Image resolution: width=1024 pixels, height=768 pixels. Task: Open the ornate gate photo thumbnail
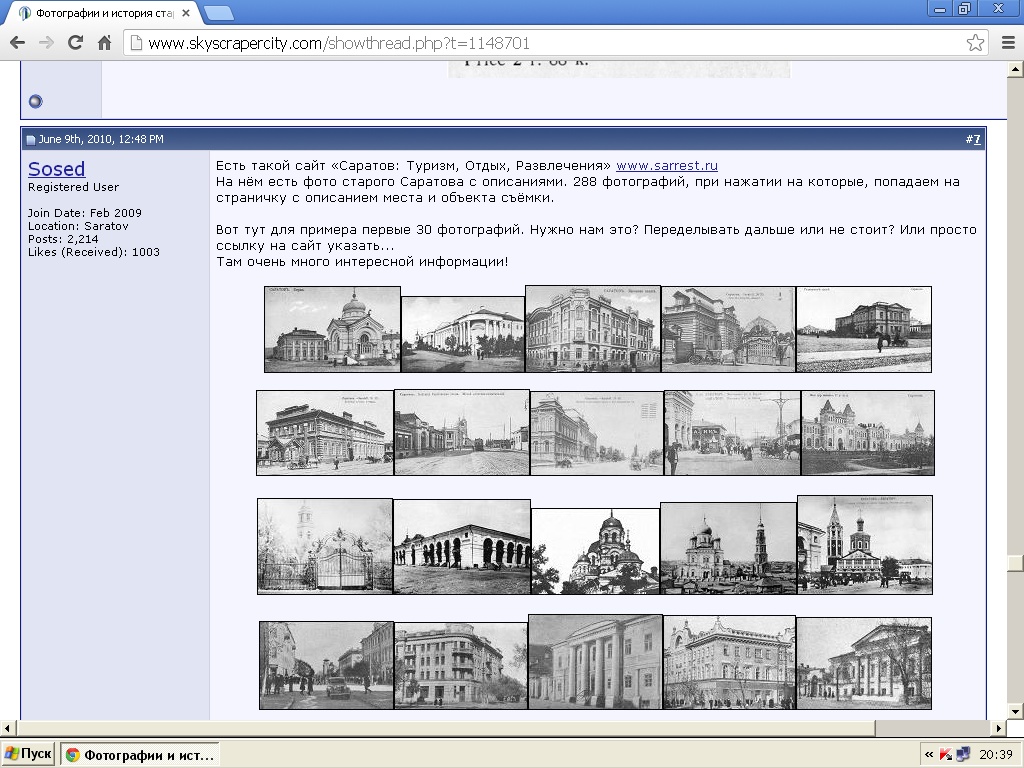324,545
